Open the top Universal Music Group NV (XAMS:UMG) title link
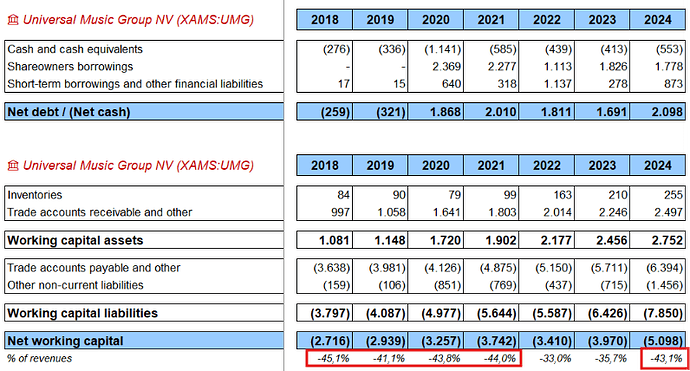Viewport: 690px width, 371px height. click(x=138, y=20)
